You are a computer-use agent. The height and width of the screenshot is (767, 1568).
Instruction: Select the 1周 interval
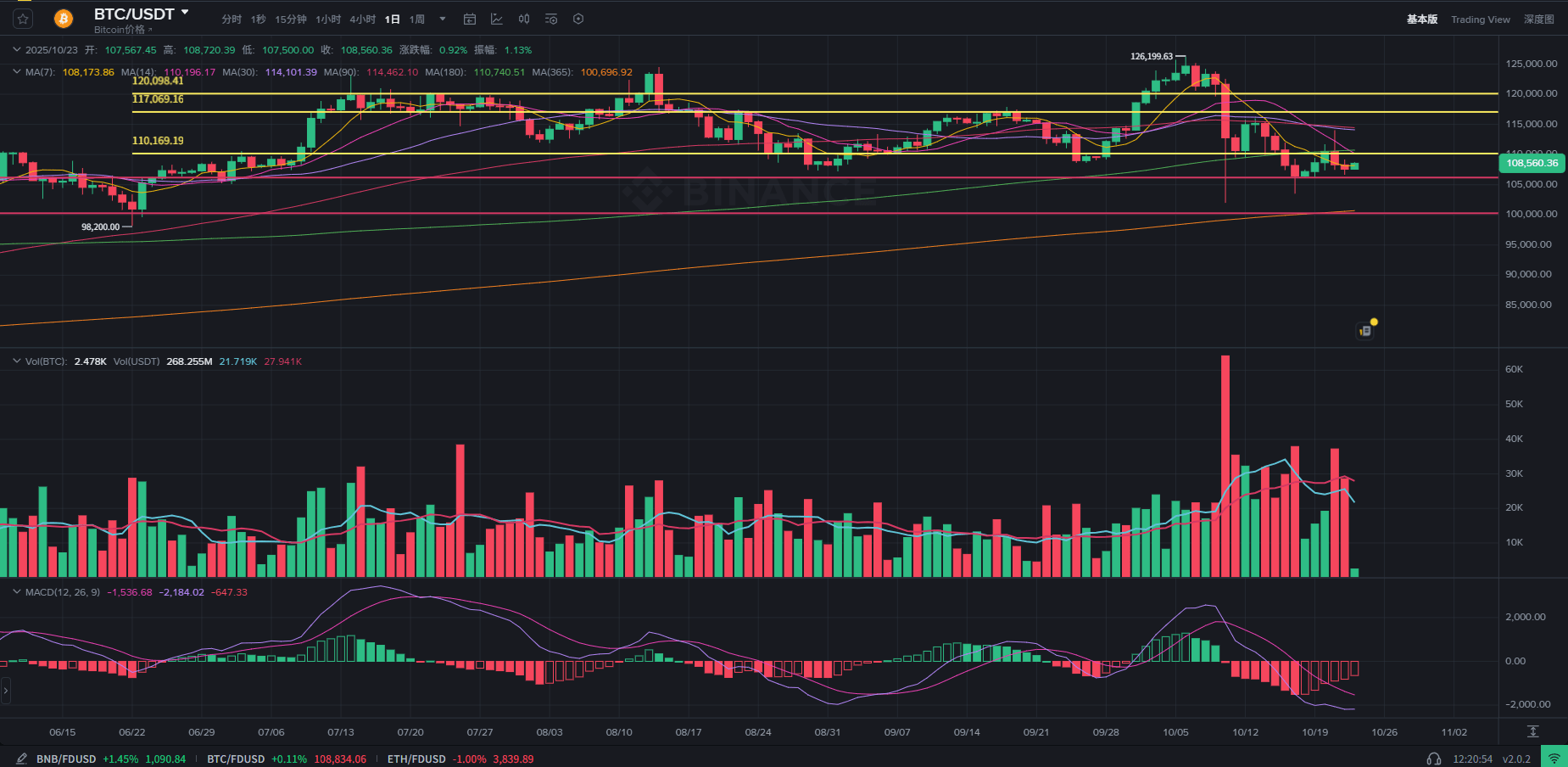417,19
